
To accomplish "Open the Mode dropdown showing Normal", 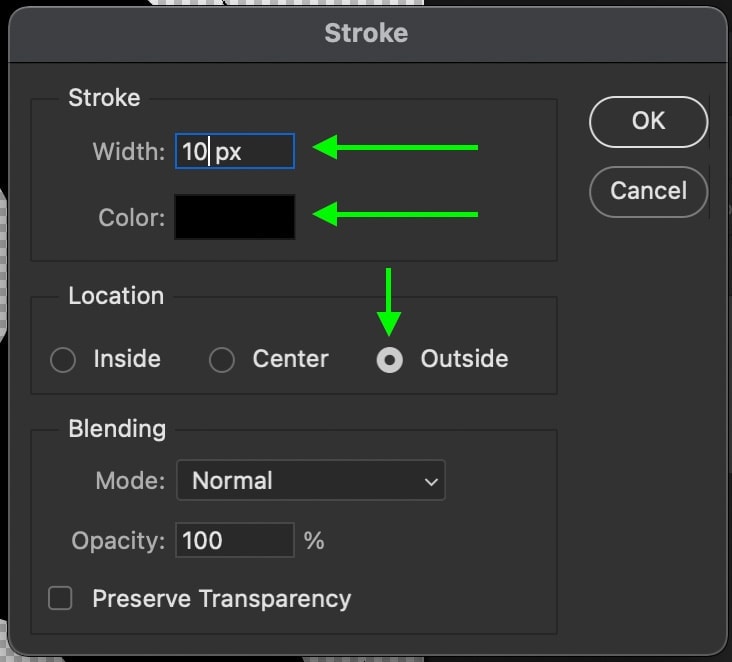I will coord(311,480).
